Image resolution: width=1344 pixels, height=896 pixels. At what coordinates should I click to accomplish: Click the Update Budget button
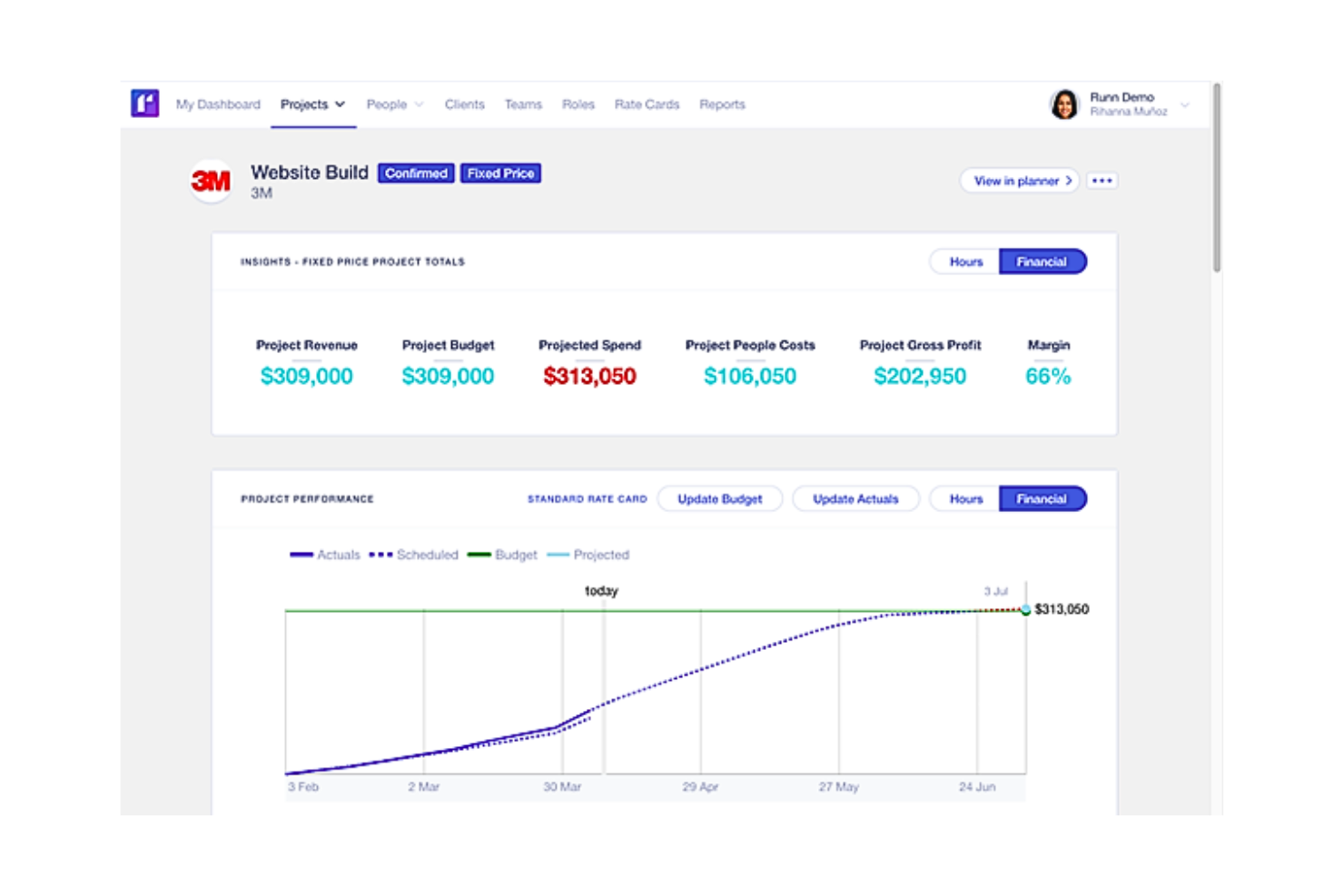click(719, 498)
